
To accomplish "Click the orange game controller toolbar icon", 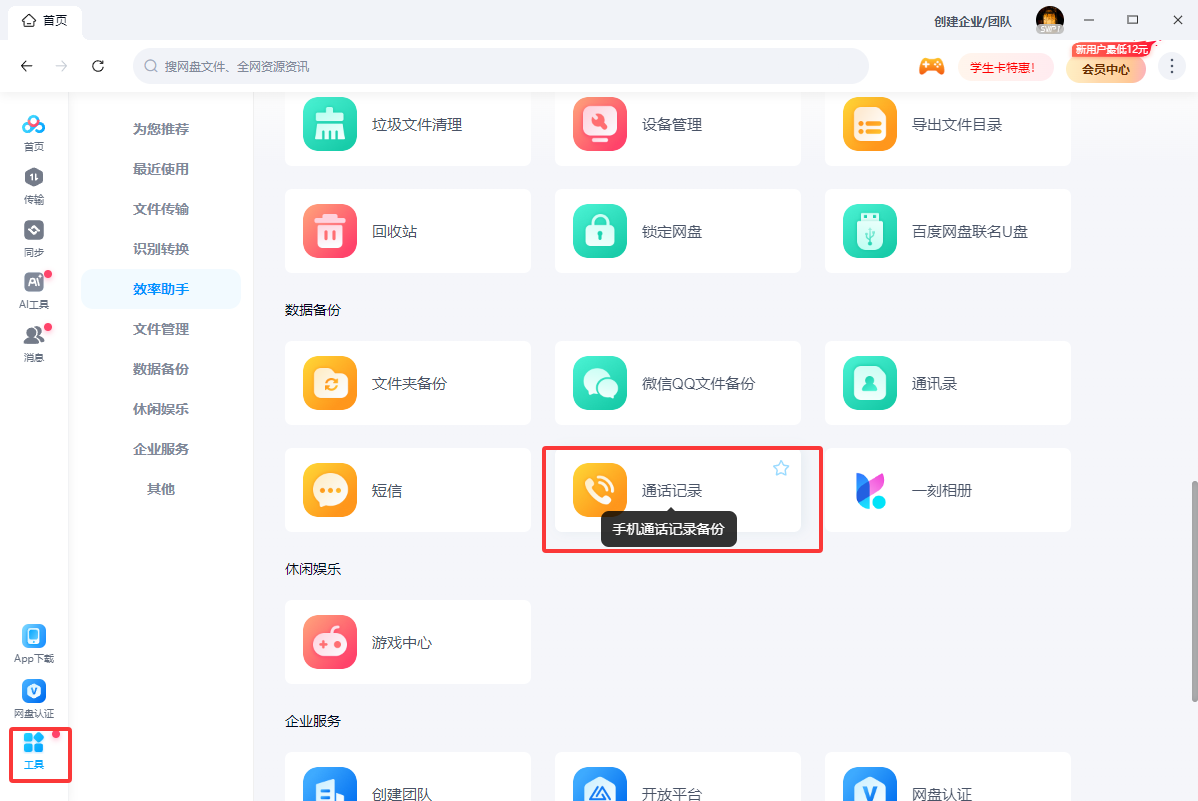I will (x=931, y=67).
